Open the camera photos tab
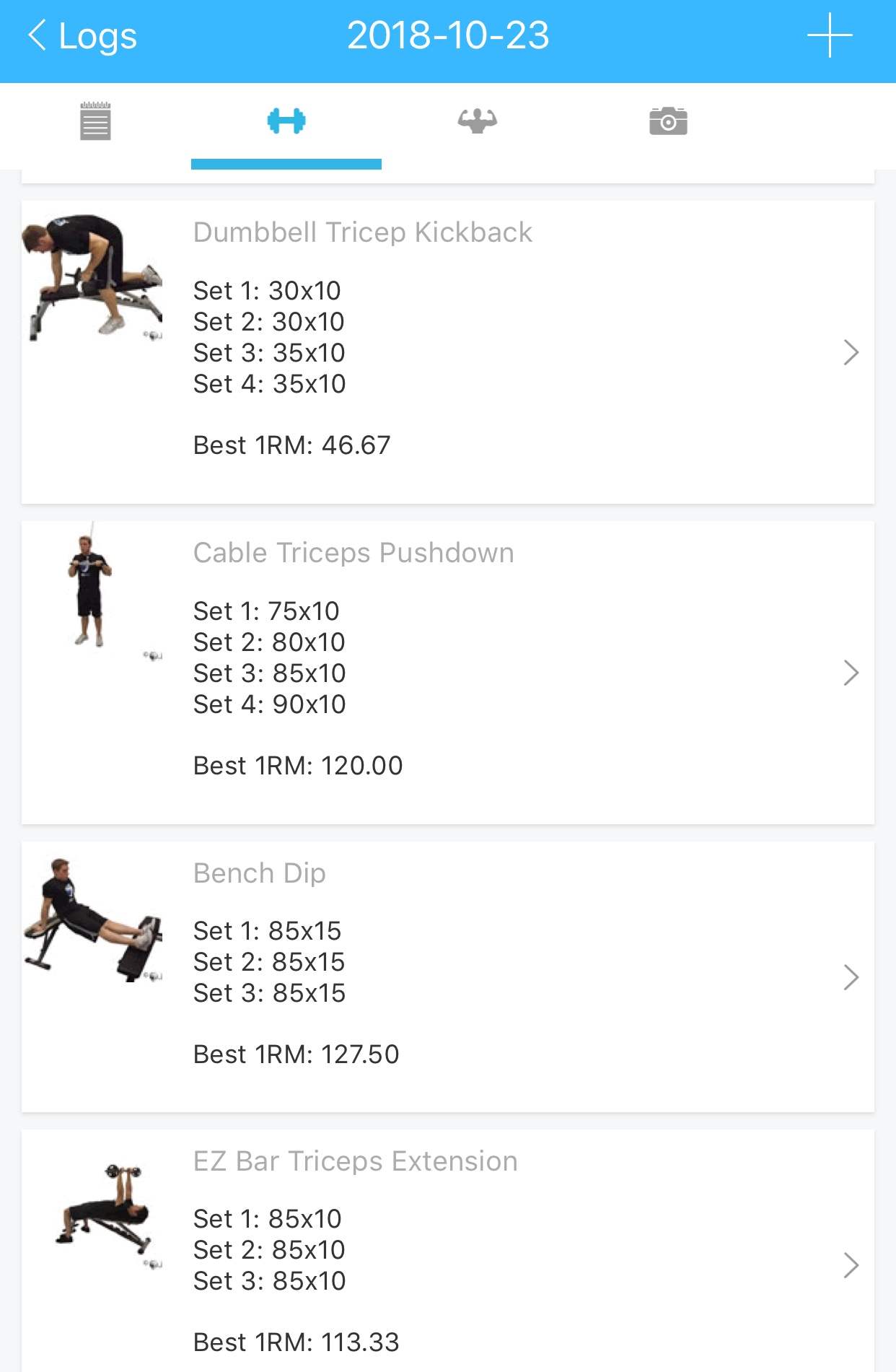This screenshot has height=1372, width=896. [x=668, y=121]
